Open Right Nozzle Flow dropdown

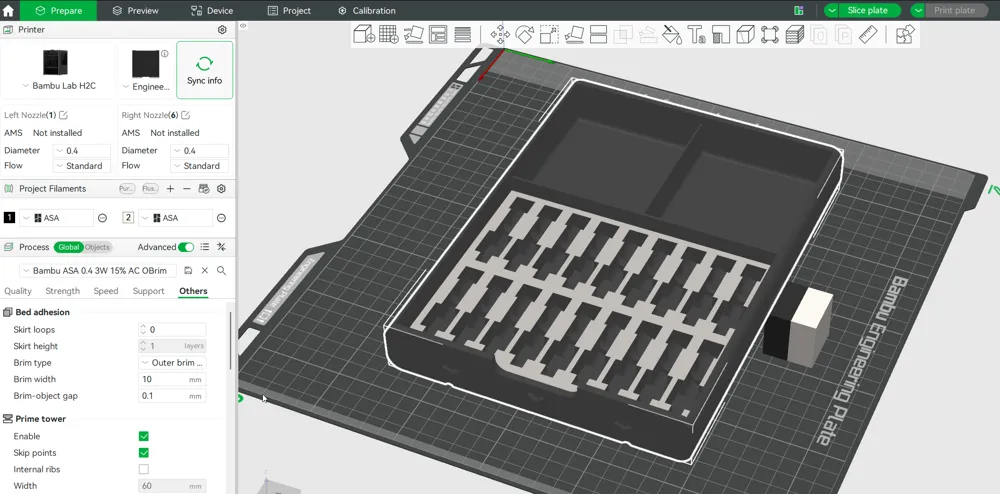click(200, 166)
